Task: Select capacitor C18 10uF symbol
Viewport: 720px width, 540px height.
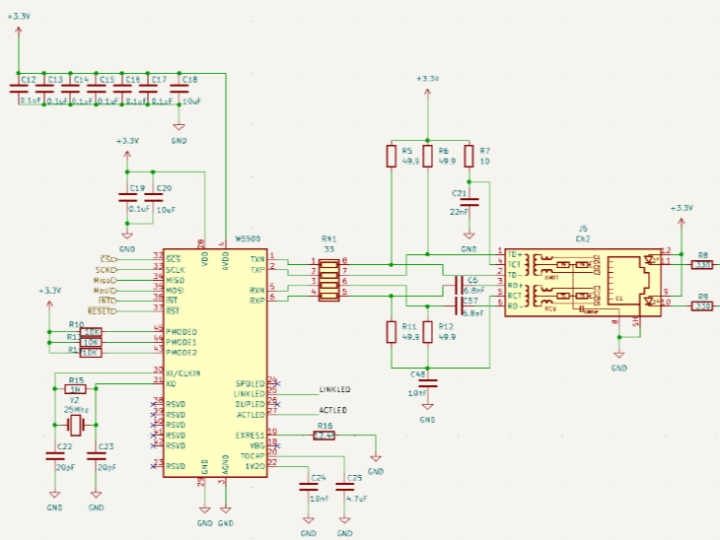Action: (179, 91)
